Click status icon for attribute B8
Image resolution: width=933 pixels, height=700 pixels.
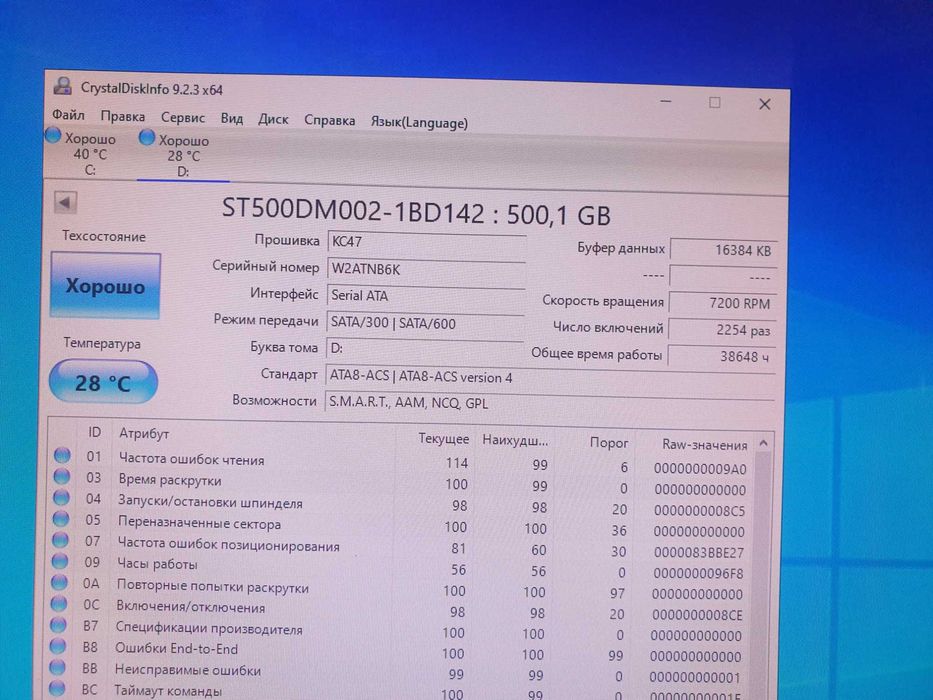pos(58,645)
